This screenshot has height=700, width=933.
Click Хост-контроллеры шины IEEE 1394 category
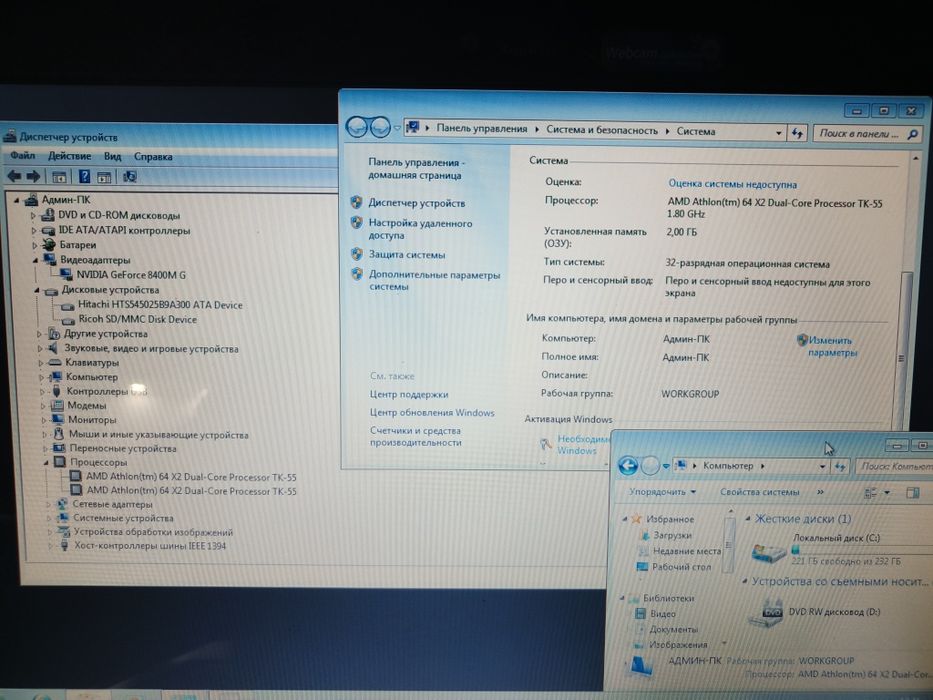coord(150,546)
